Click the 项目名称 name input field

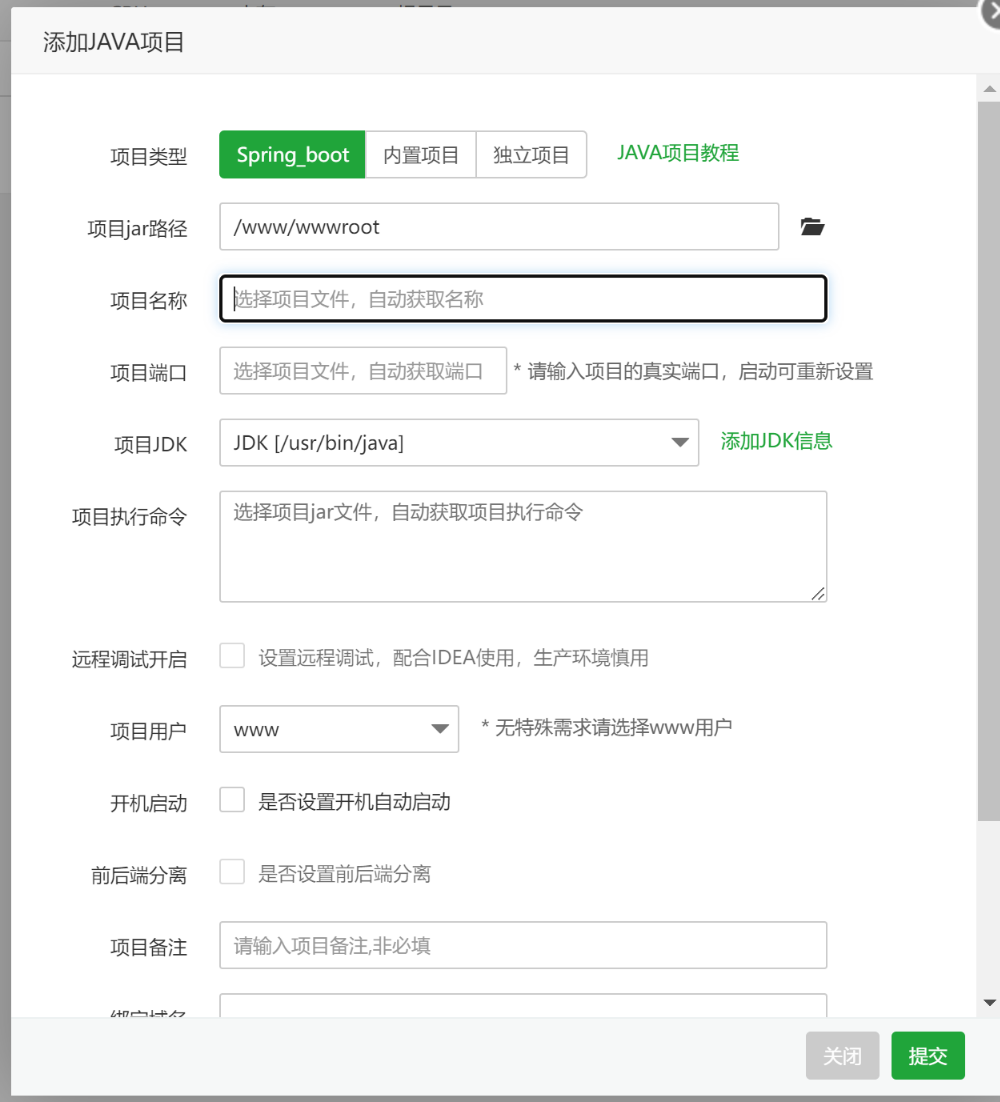click(x=522, y=298)
